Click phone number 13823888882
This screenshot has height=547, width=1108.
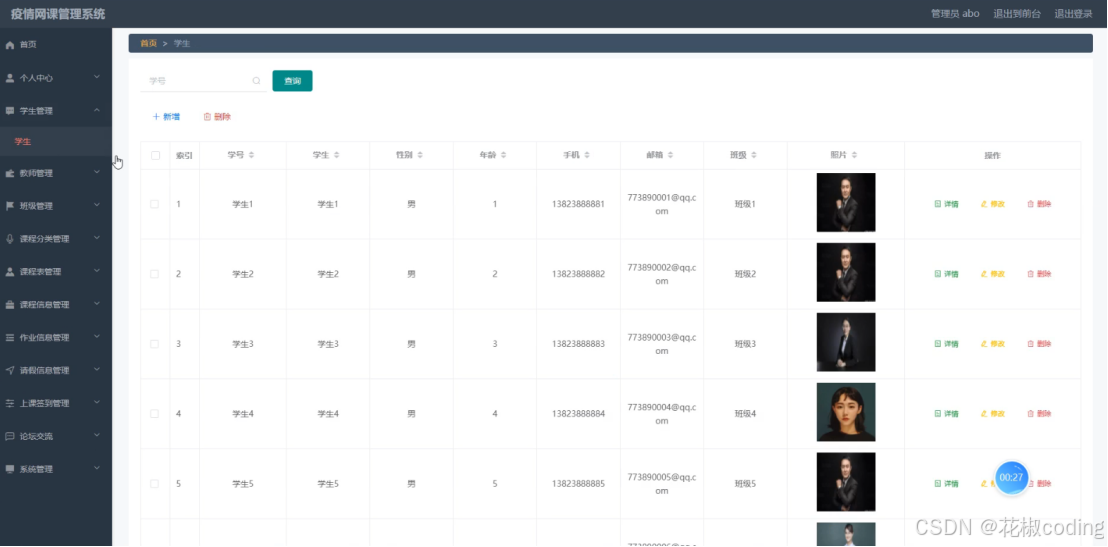click(578, 274)
